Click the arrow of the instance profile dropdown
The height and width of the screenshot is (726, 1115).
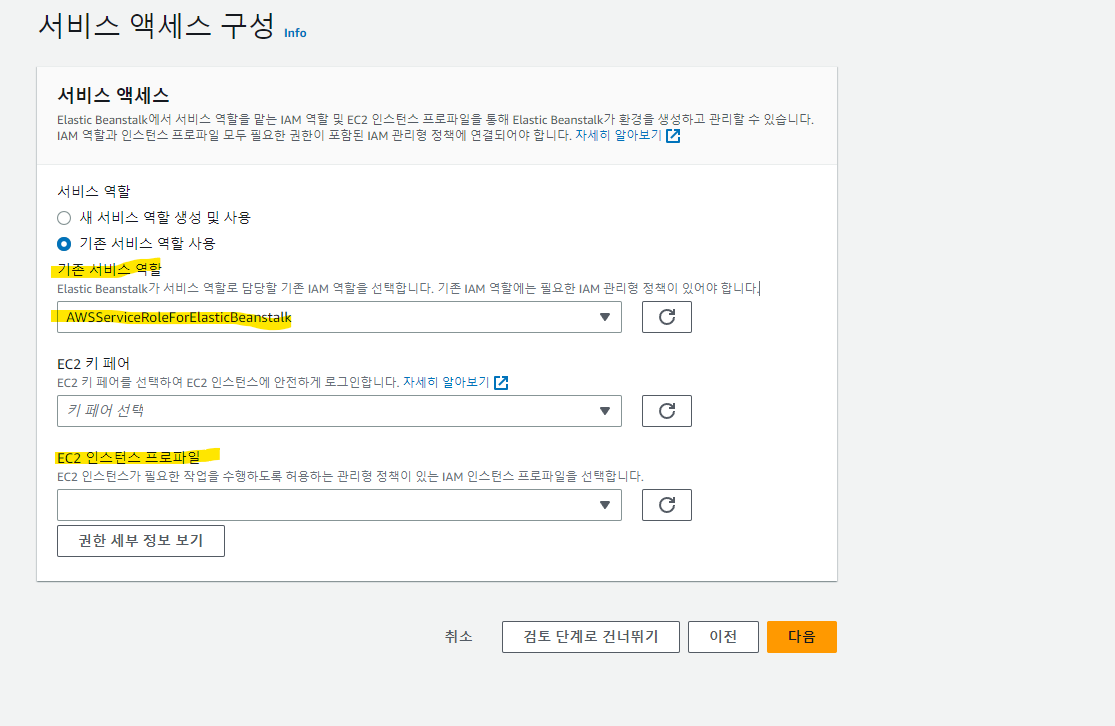click(x=604, y=505)
